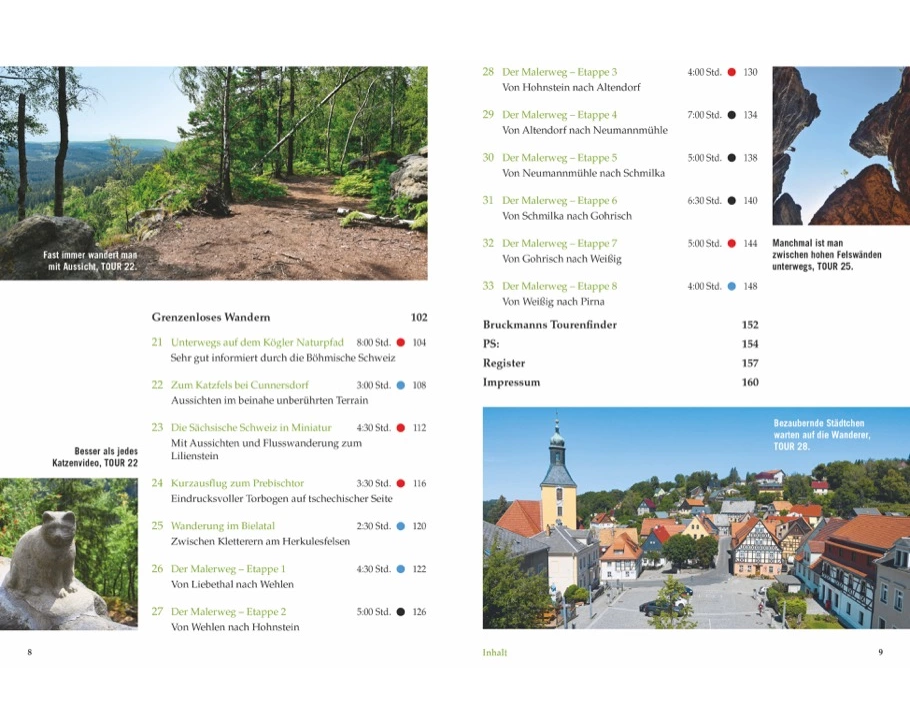Click the 'Impressum' entry
The height and width of the screenshot is (728, 910).
(511, 382)
